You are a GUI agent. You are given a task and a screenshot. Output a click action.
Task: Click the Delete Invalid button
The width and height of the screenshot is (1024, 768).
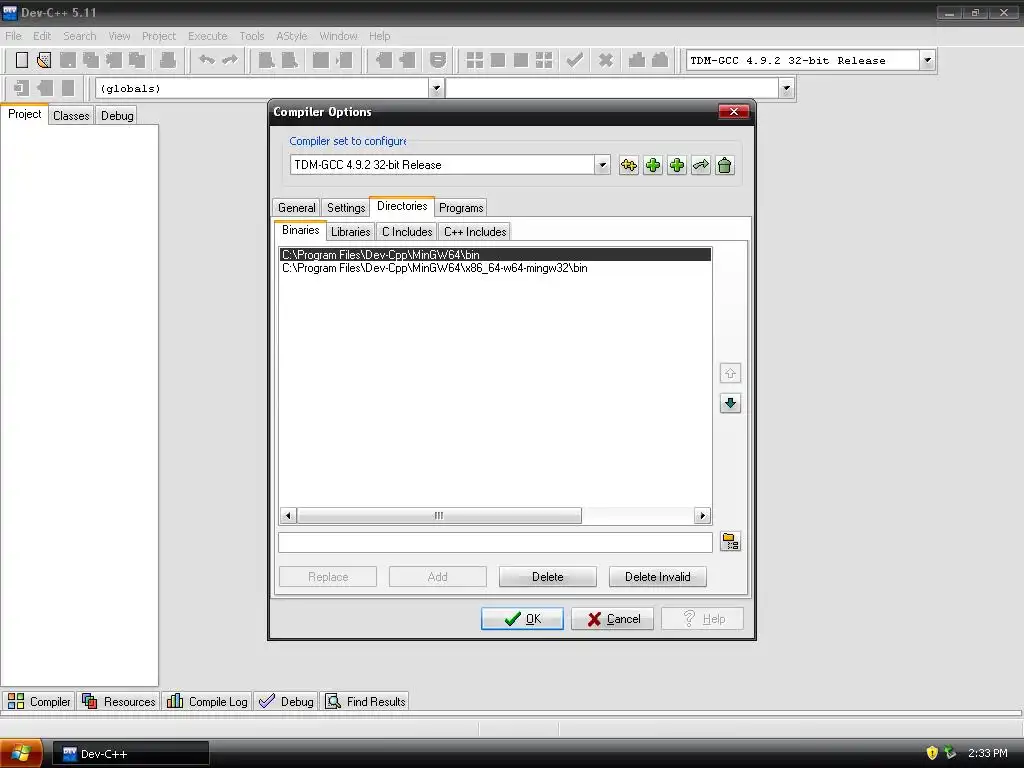click(658, 577)
